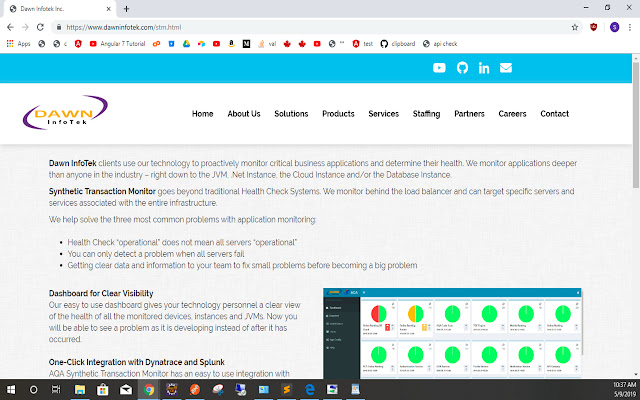Open the Apps bookmark shortcut
This screenshot has height=400, width=640.
(x=19, y=44)
